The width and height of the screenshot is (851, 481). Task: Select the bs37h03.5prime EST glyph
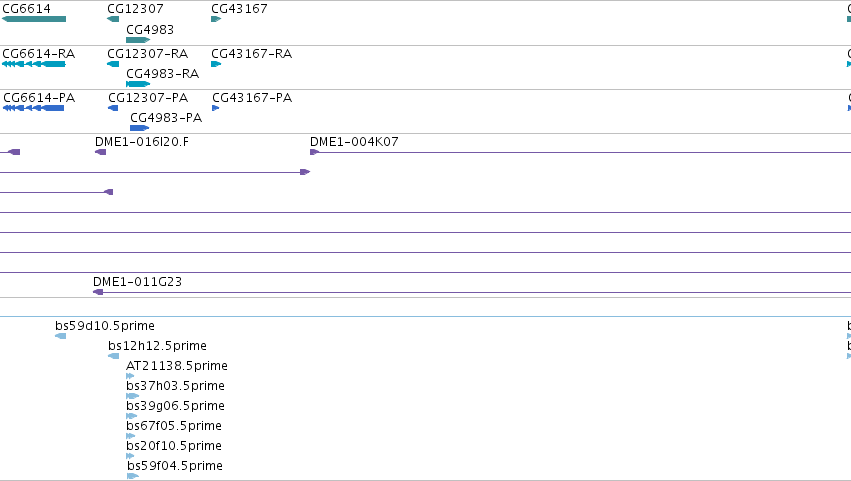132,396
